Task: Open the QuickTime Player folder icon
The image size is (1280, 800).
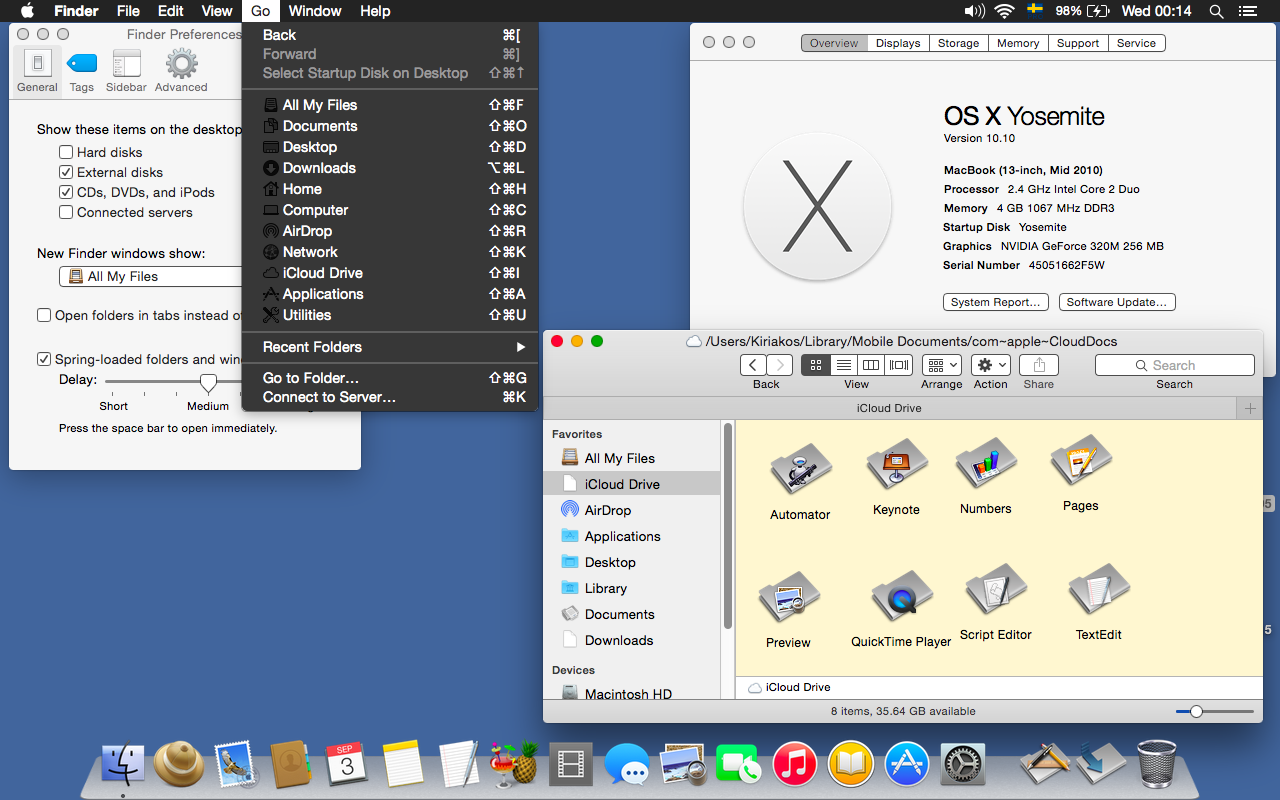Action: click(x=901, y=598)
